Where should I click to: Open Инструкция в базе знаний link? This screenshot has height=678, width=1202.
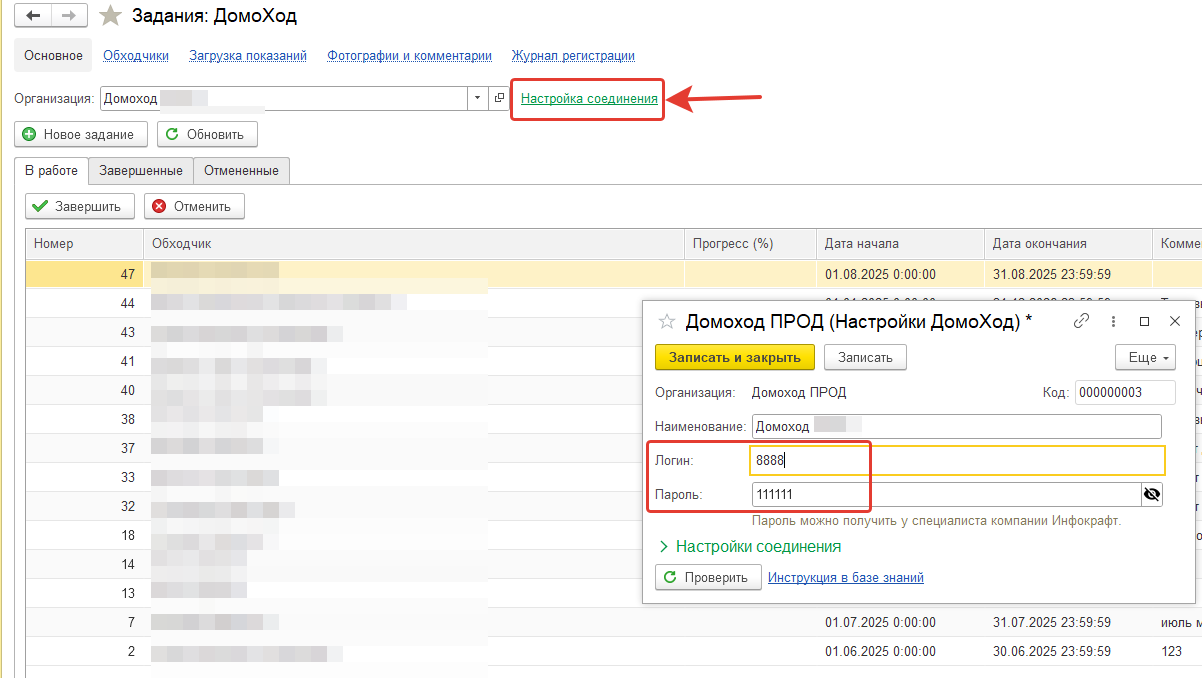pyautogui.click(x=845, y=577)
